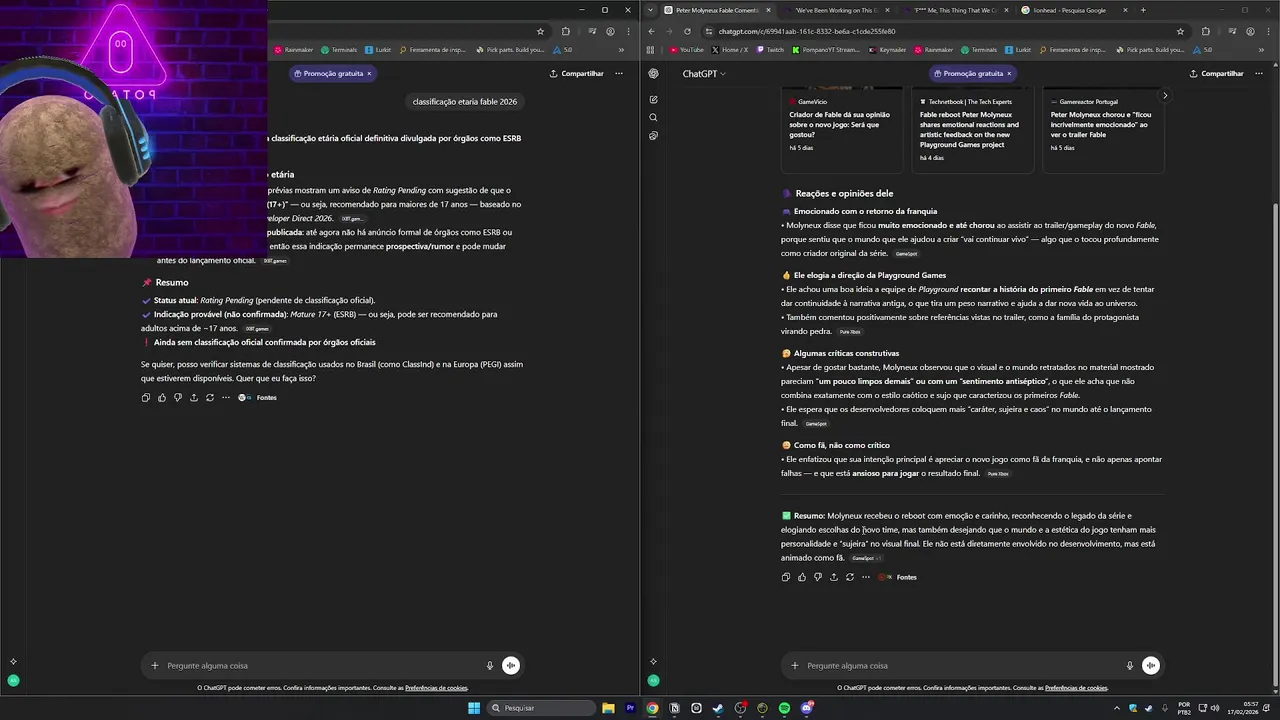The width and height of the screenshot is (1280, 720).
Task: Start voice mode in right window composer
Action: click(x=1151, y=665)
